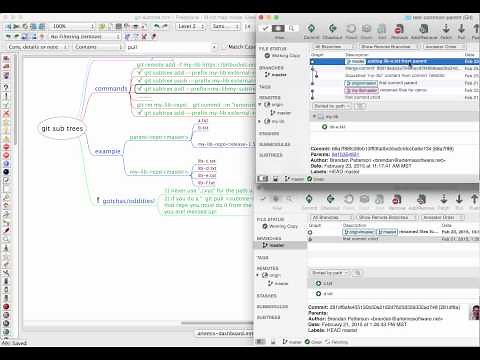Click the 'example' node in mind map
This screenshot has width=480, height=360.
[107, 151]
